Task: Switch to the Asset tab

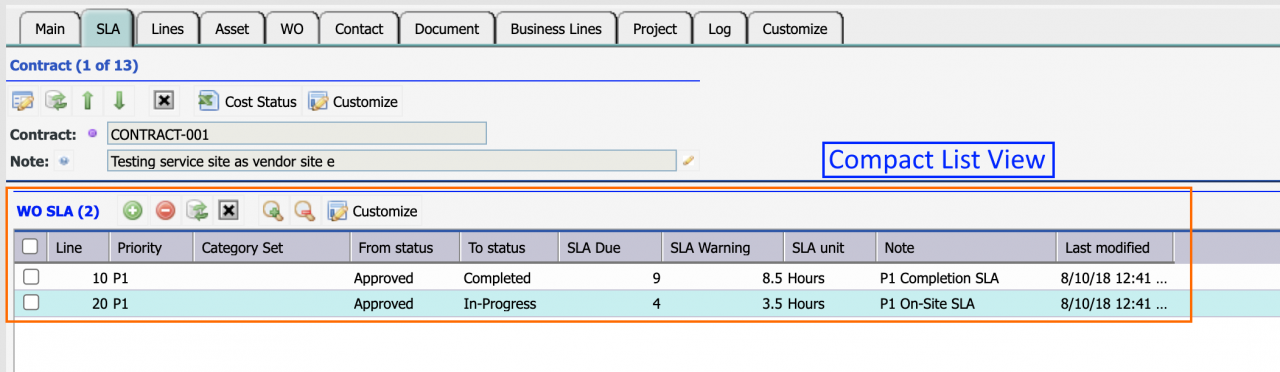Action: (x=232, y=29)
